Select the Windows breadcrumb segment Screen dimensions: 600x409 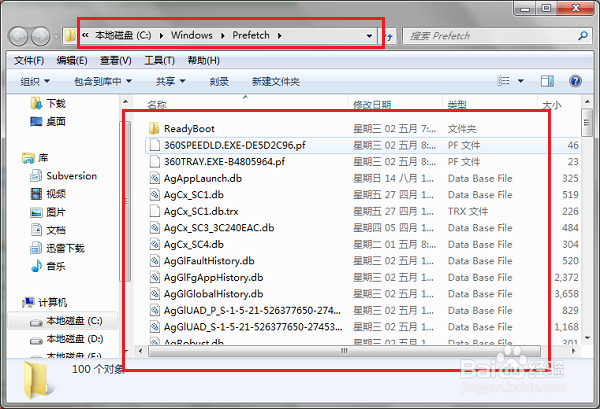pos(192,36)
